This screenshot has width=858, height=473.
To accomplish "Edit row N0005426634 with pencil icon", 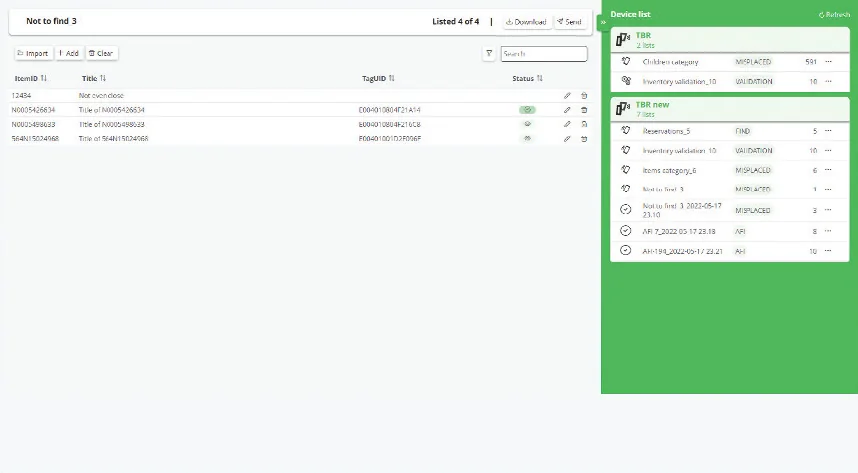I will (x=567, y=110).
